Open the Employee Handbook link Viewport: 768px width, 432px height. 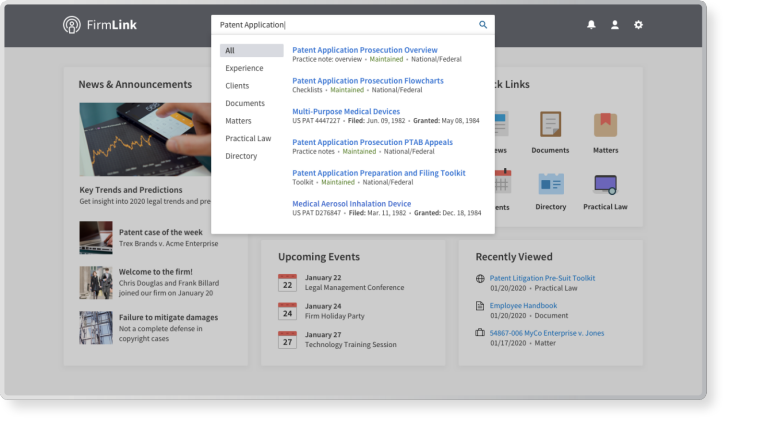523,306
